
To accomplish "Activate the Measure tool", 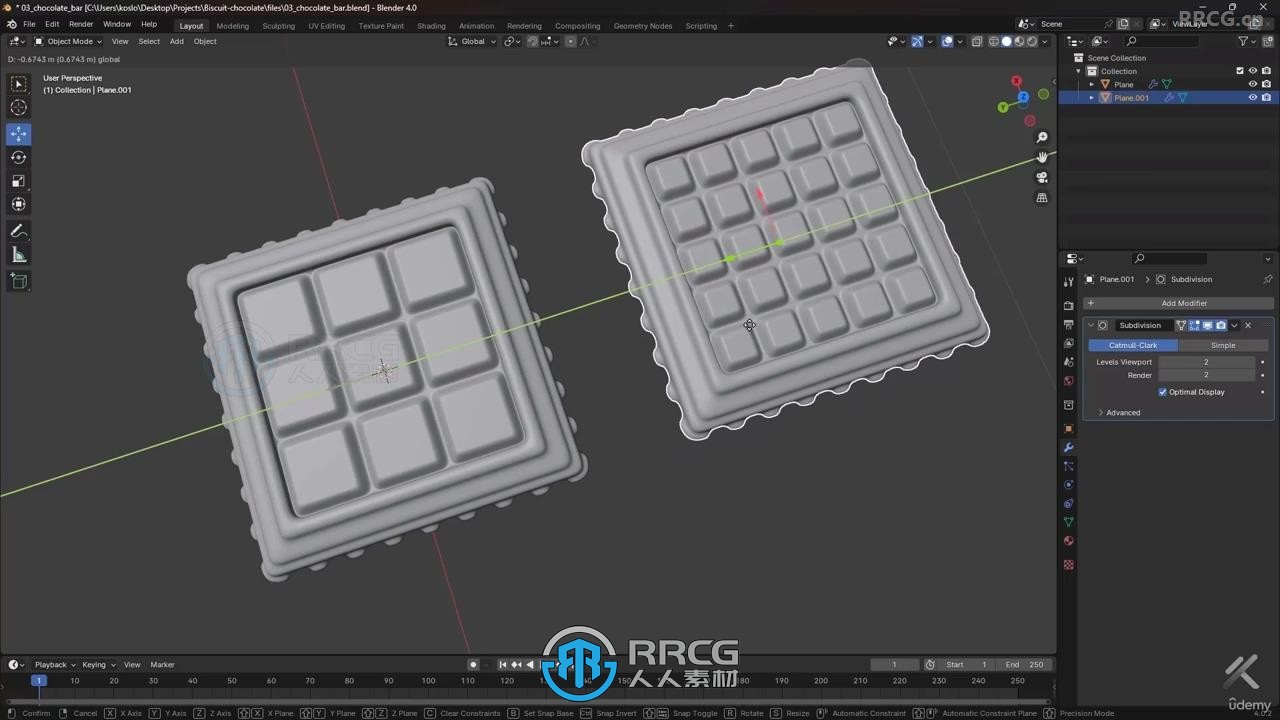I will coord(19,255).
